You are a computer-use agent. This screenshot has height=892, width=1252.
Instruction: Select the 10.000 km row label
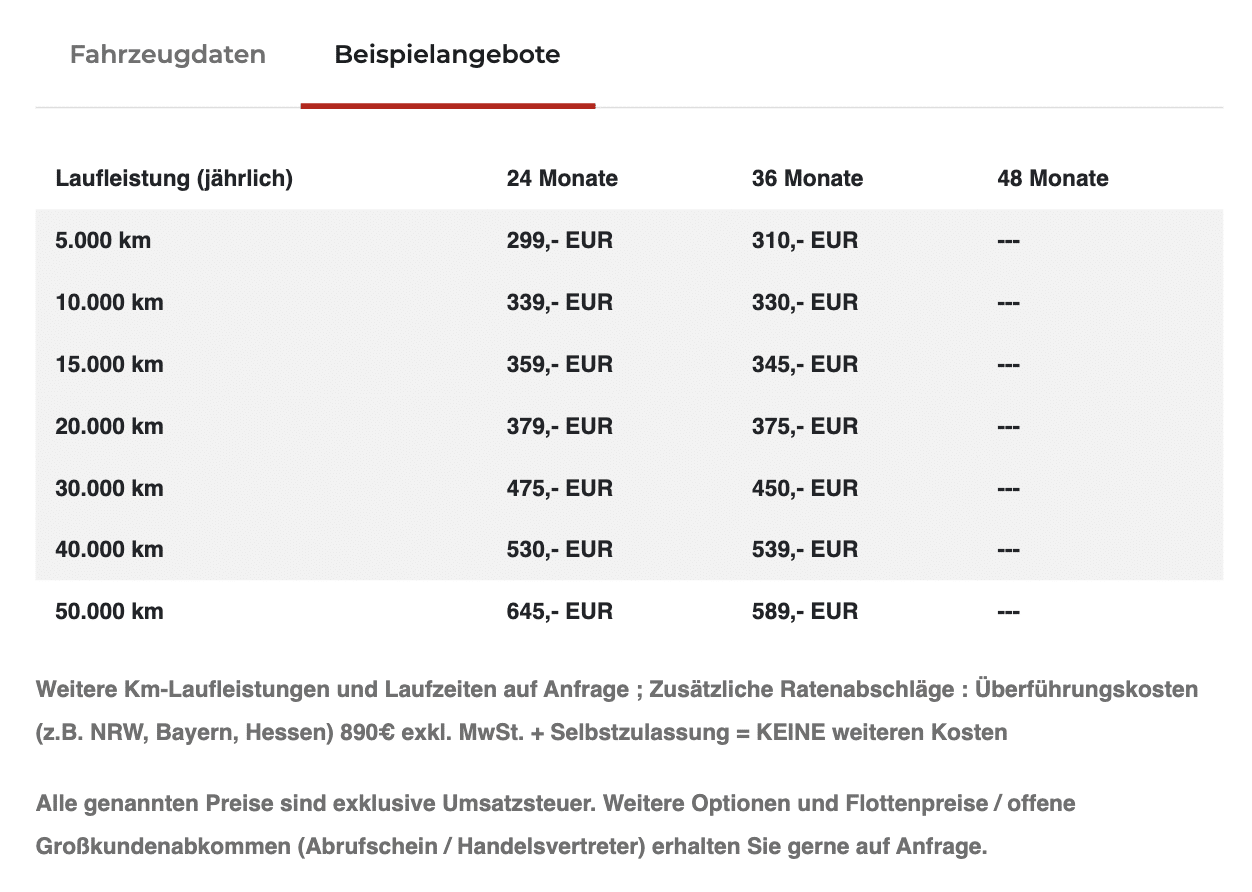click(110, 303)
